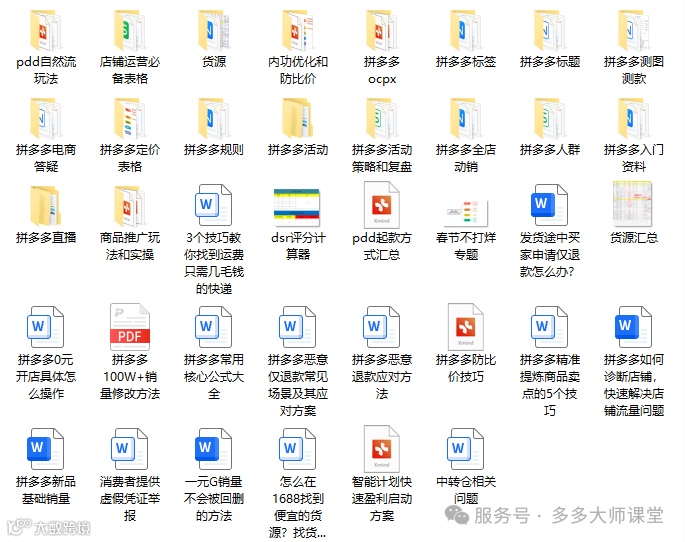Open the 内功优化和防比价 folder
685x542 pixels.
(298, 31)
